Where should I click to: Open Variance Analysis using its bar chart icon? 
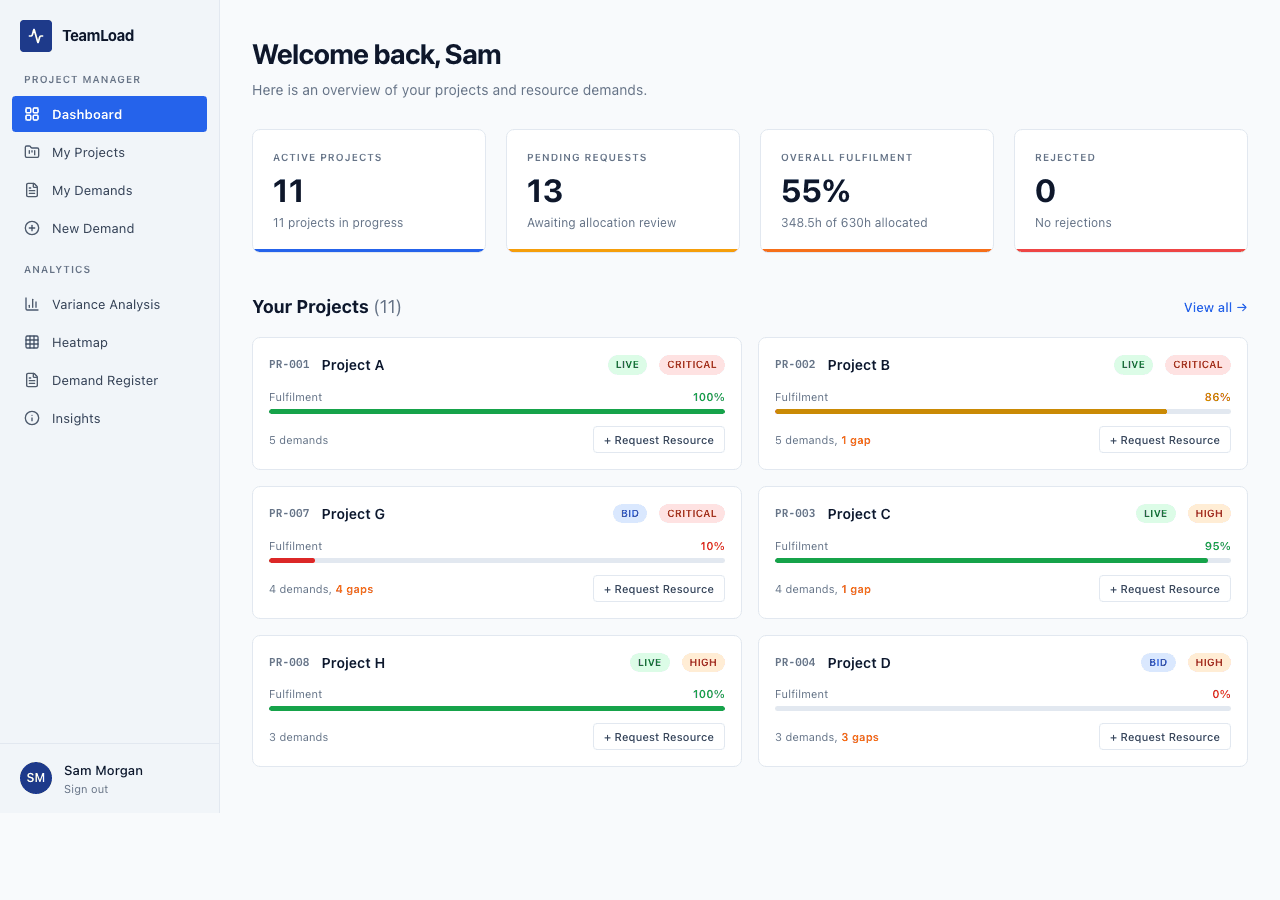point(33,304)
